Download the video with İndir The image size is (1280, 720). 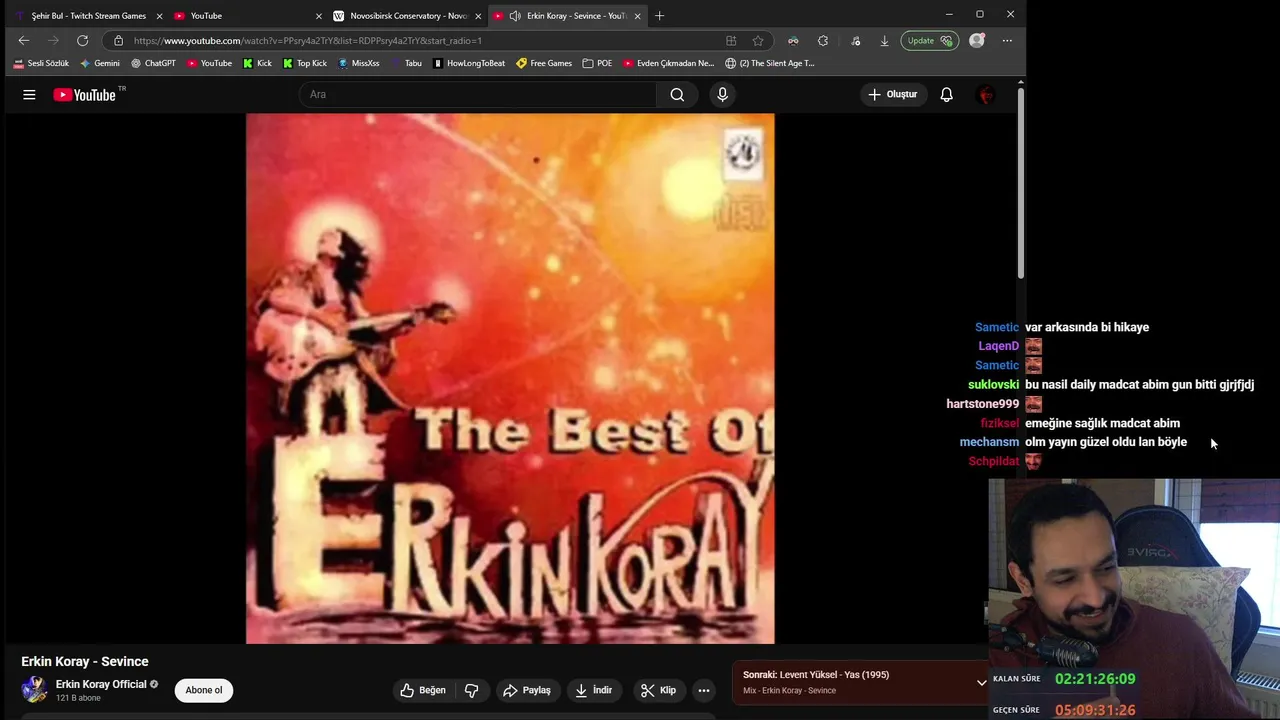594,690
